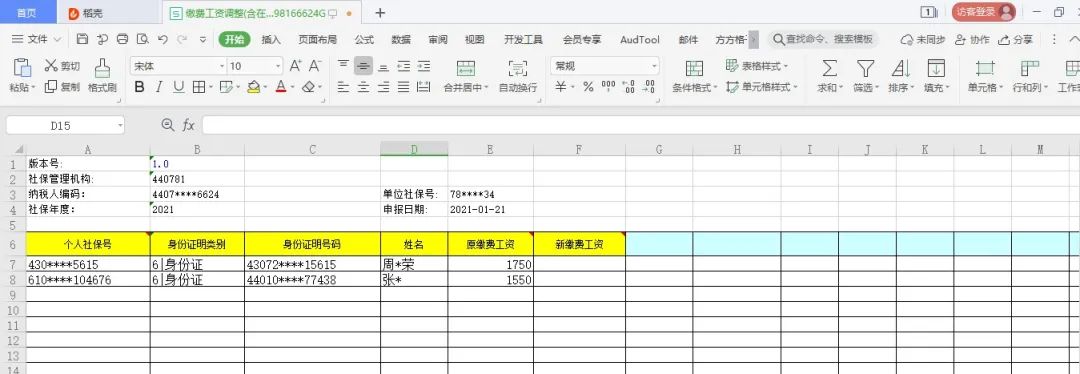Click the Merge and Center (合并居中) icon

(x=466, y=67)
